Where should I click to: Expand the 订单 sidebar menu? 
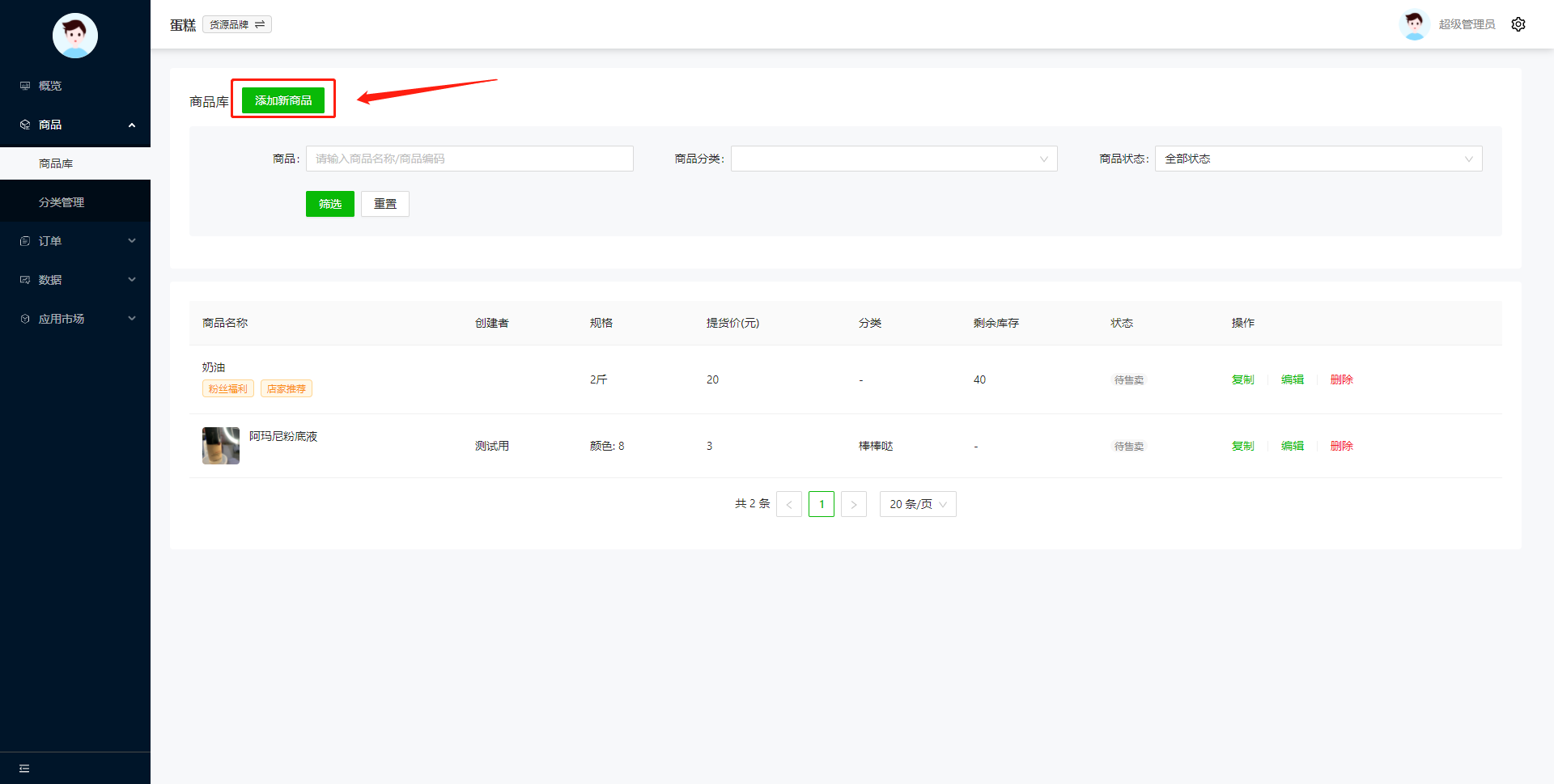[75, 241]
